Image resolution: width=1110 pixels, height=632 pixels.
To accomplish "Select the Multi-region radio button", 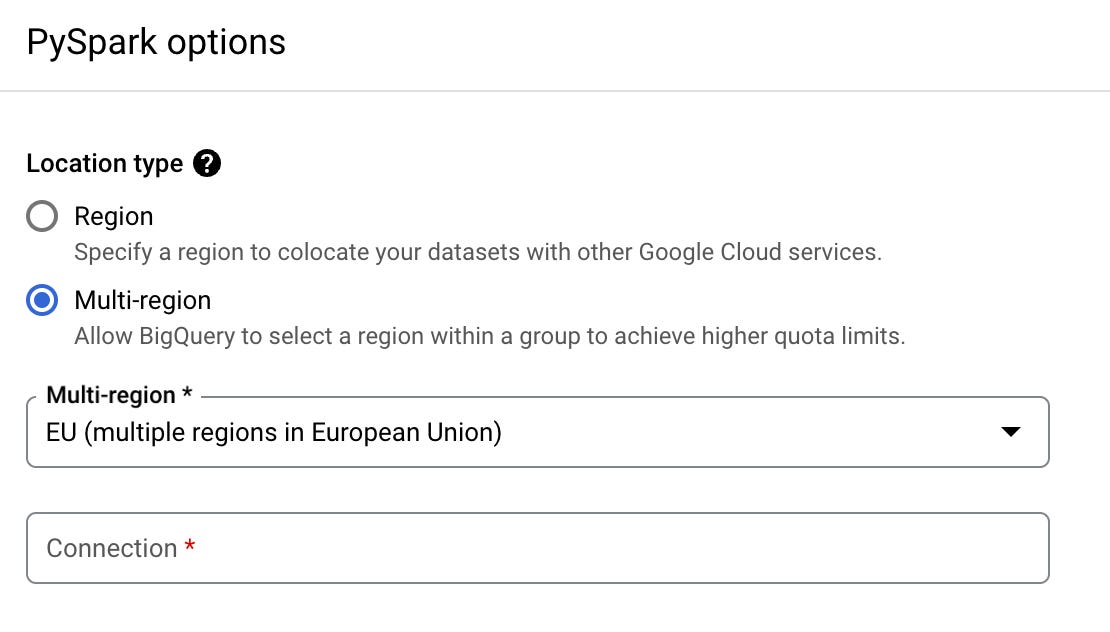I will (x=42, y=300).
